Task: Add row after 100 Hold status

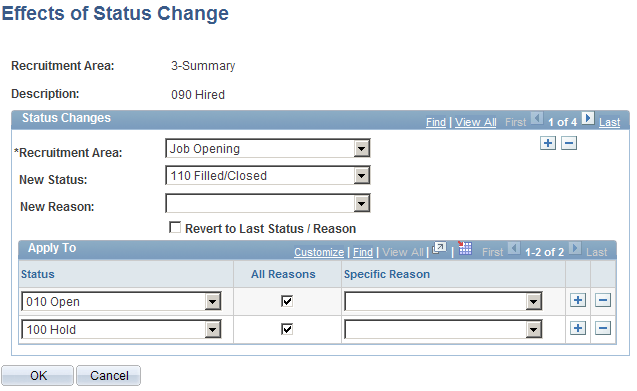Action: [578, 328]
